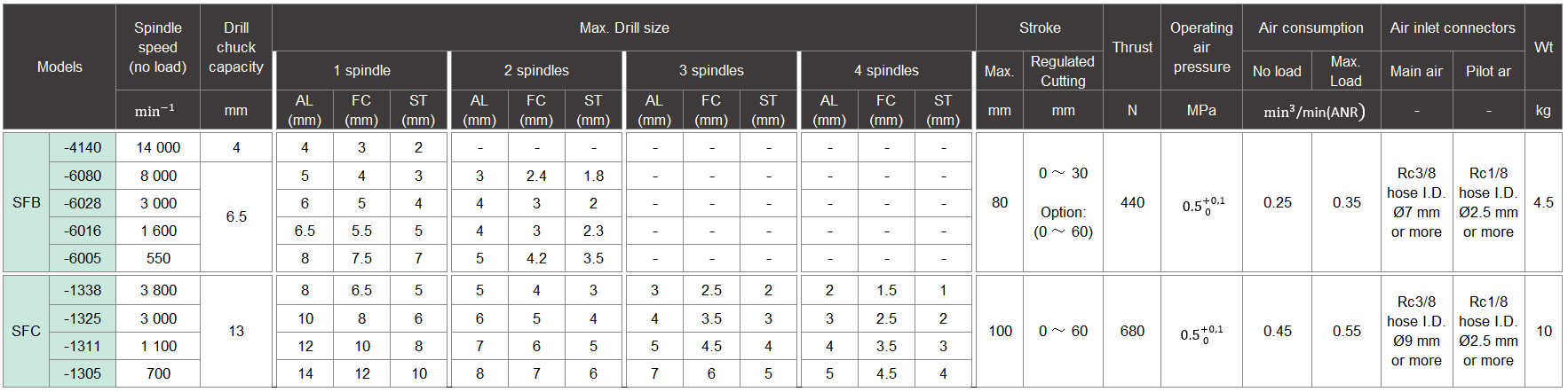The width and height of the screenshot is (1568, 392).
Task: Click the Max. Drill size header
Action: click(624, 27)
